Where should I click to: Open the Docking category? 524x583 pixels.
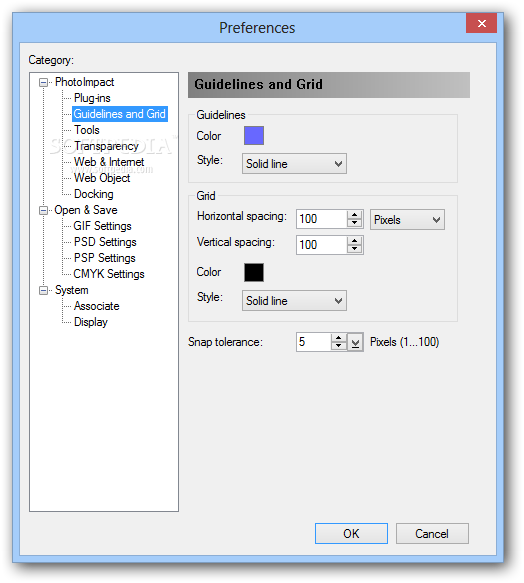[x=94, y=194]
